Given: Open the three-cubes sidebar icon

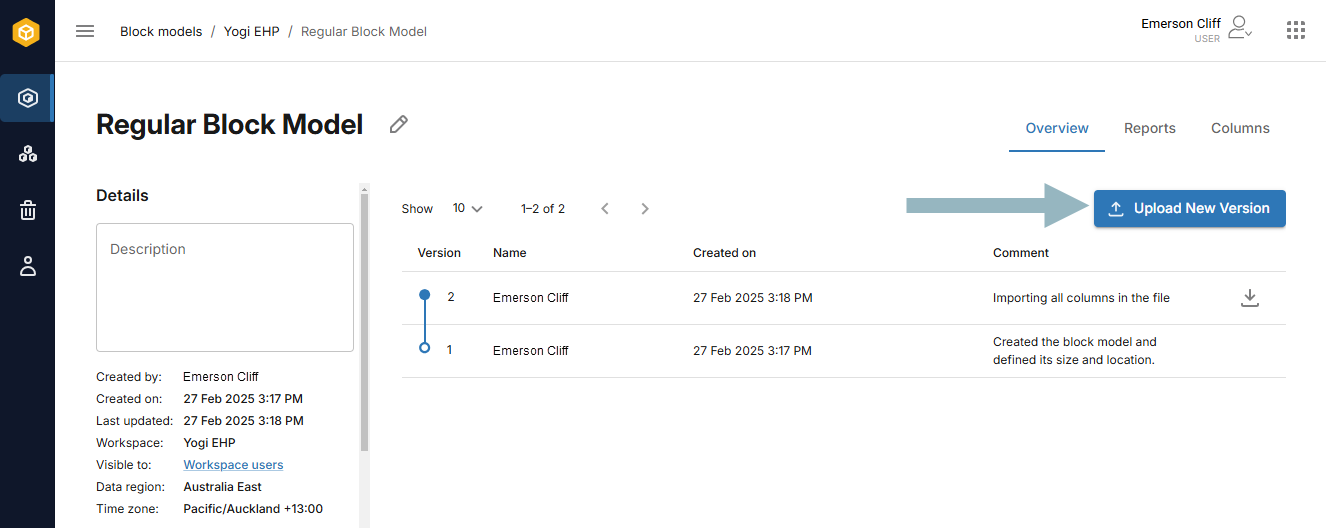Looking at the screenshot, I should point(28,154).
